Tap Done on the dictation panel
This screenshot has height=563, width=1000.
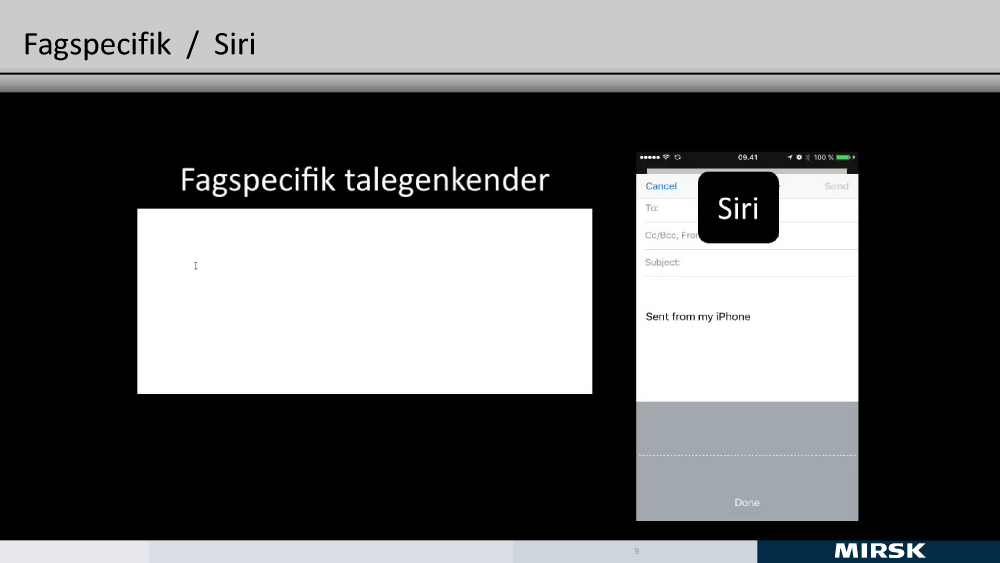click(747, 502)
